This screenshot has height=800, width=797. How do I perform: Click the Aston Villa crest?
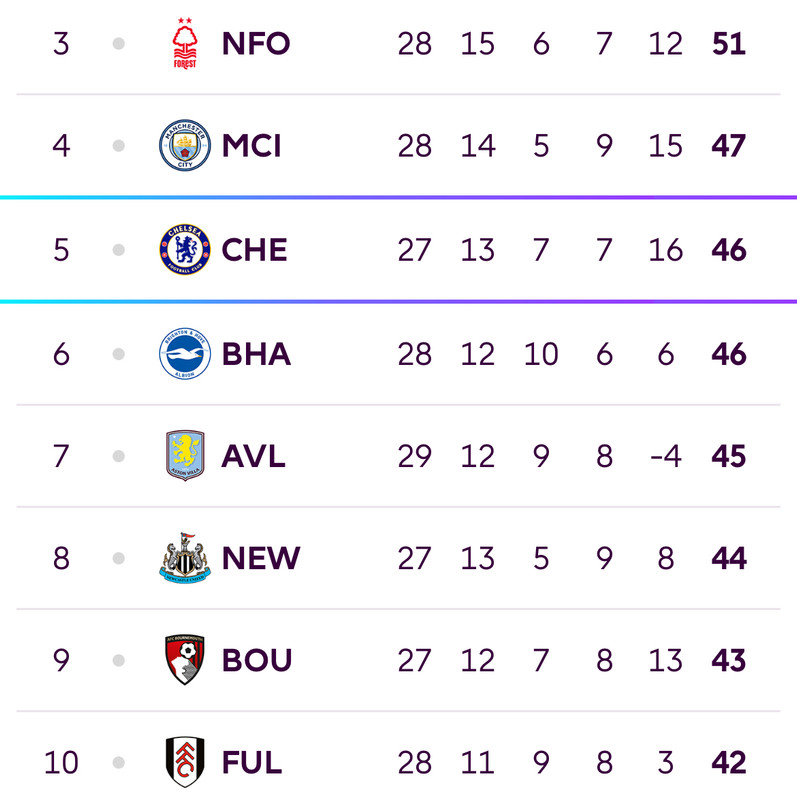185,456
